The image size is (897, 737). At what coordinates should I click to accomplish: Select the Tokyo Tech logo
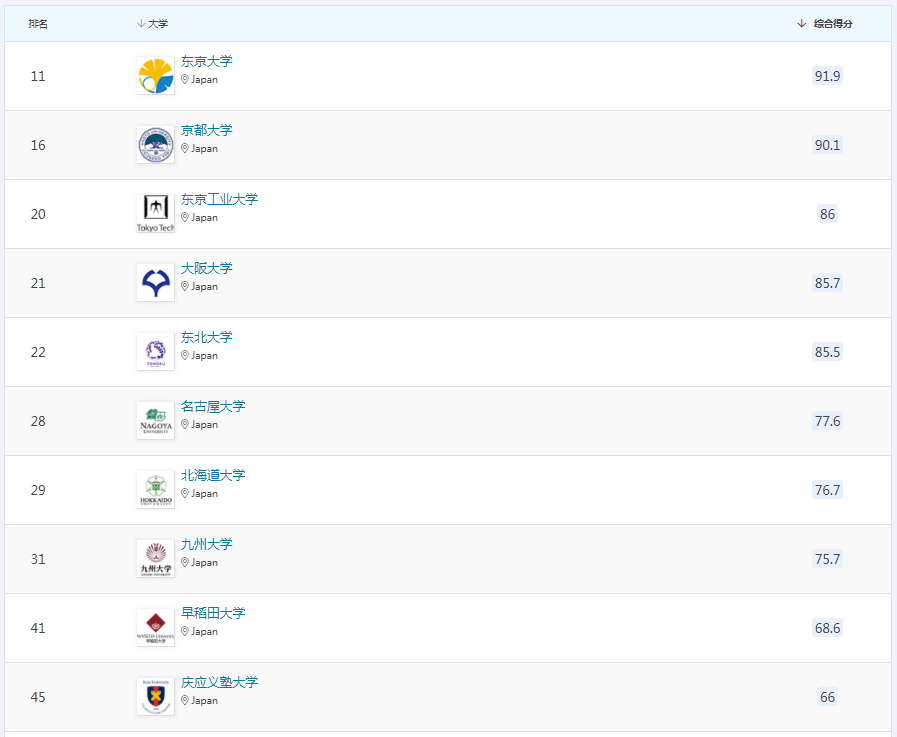155,213
